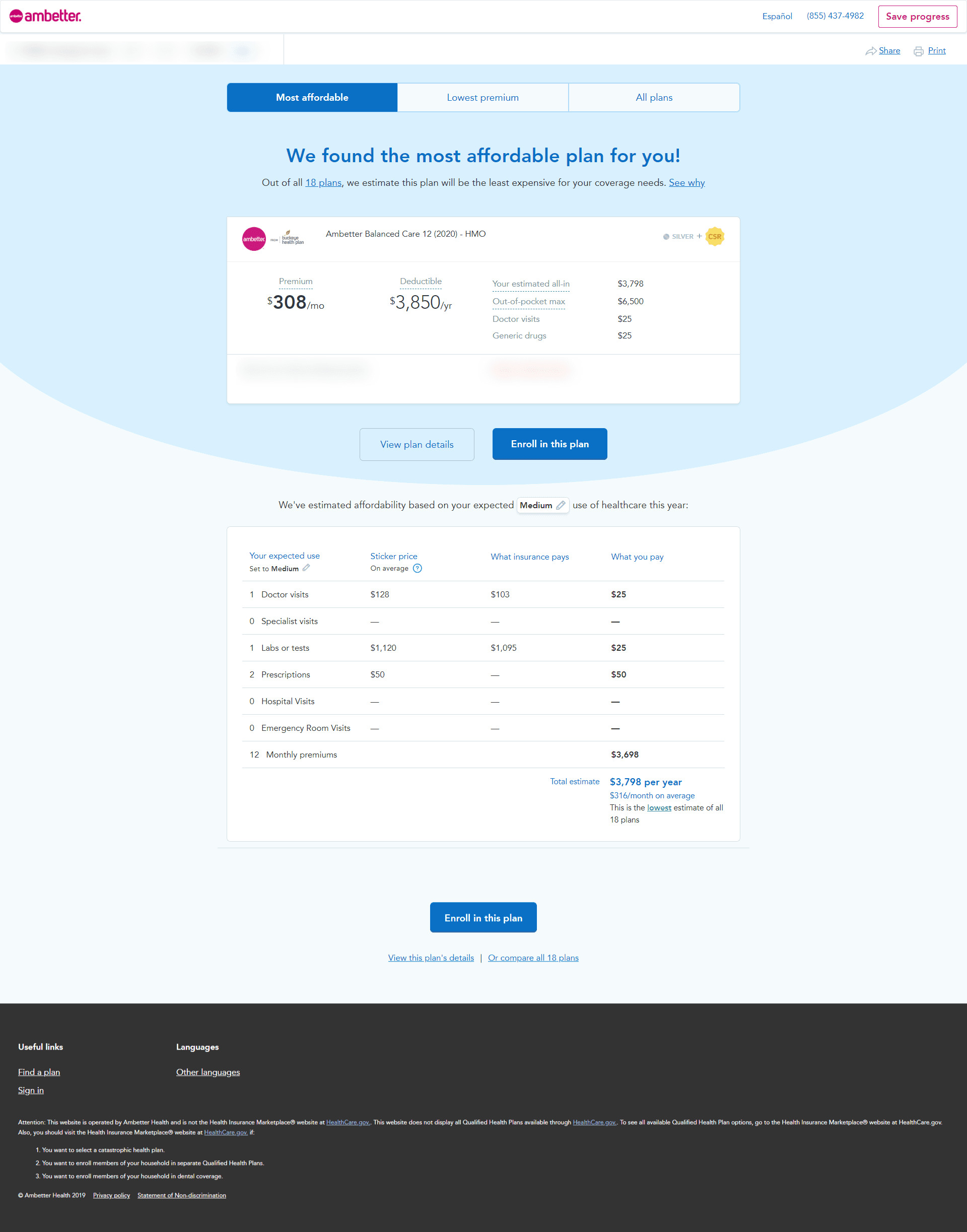The image size is (967, 1232).
Task: Click the Deductible label with dotted underline
Action: click(421, 282)
